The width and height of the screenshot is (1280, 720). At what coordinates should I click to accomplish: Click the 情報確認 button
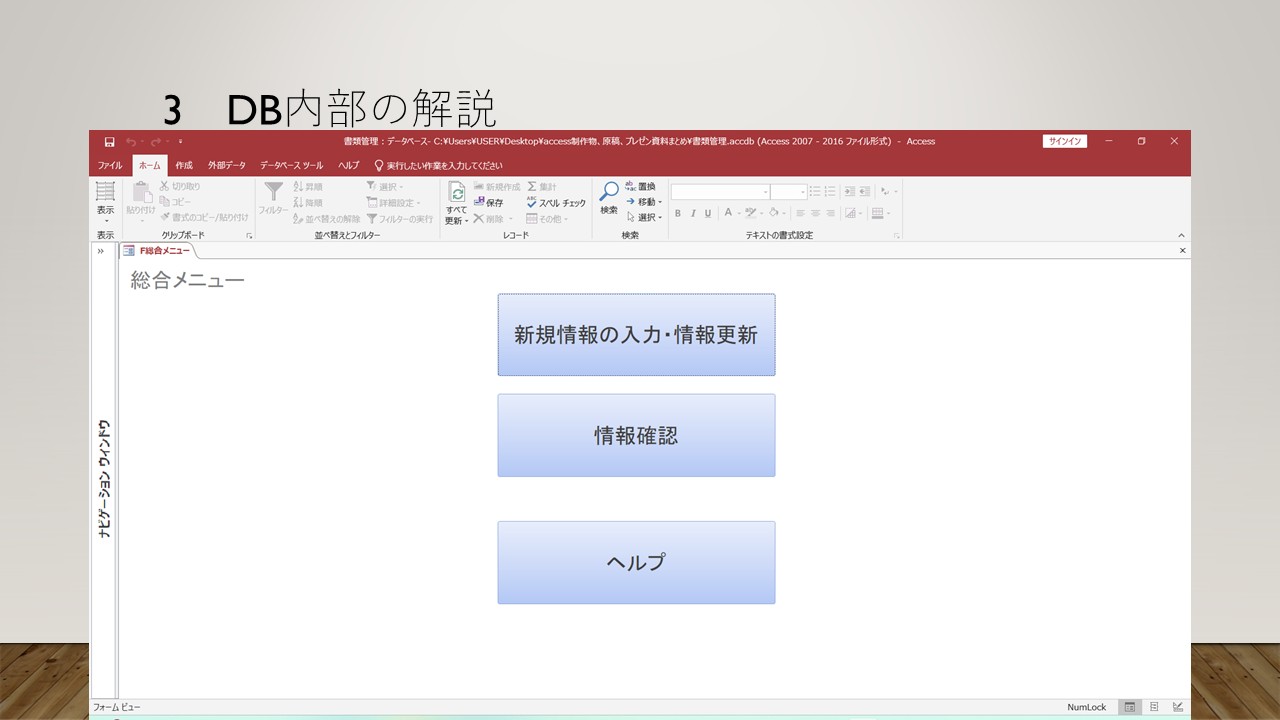click(x=636, y=435)
